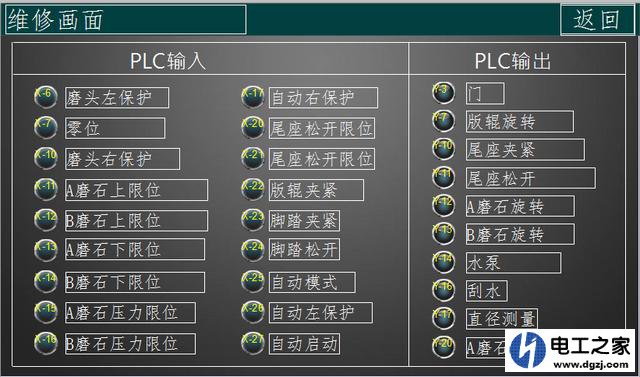This screenshot has width=640, height=377.
Task: Click the 维修画面 title label
Action: (126, 19)
